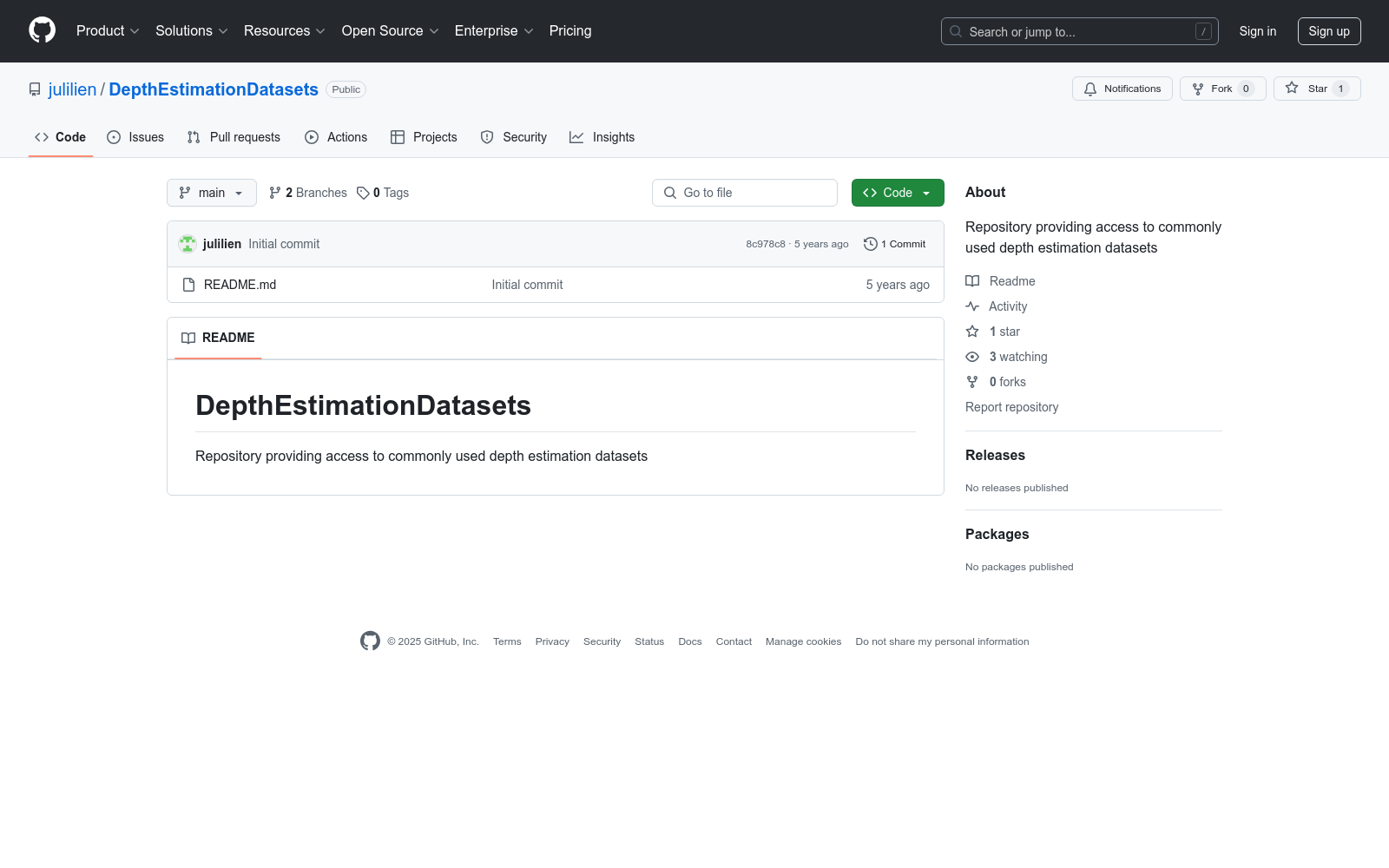This screenshot has width=1389, height=868.
Task: Open the footer Security link
Action: click(x=602, y=641)
